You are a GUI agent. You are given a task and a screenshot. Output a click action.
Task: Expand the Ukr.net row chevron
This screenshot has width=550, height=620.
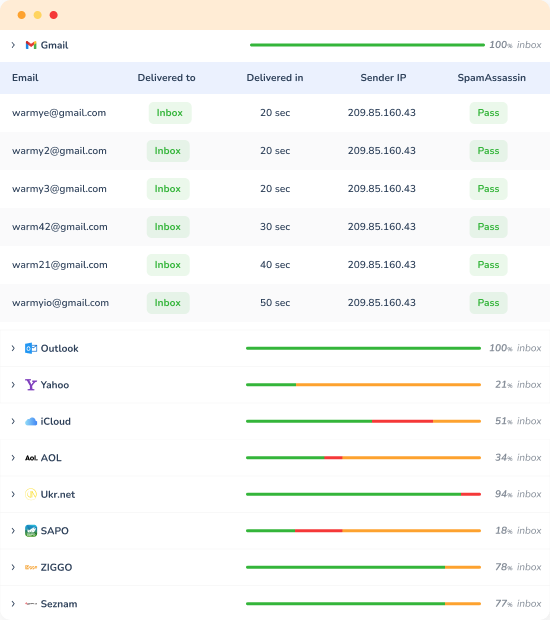pos(13,494)
